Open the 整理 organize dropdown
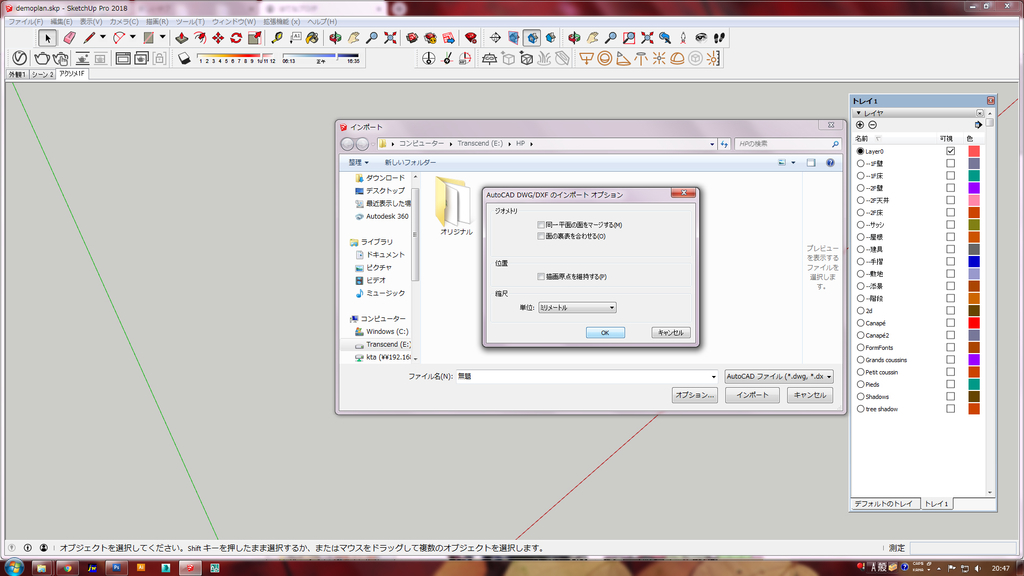This screenshot has width=1024, height=576. [x=359, y=163]
